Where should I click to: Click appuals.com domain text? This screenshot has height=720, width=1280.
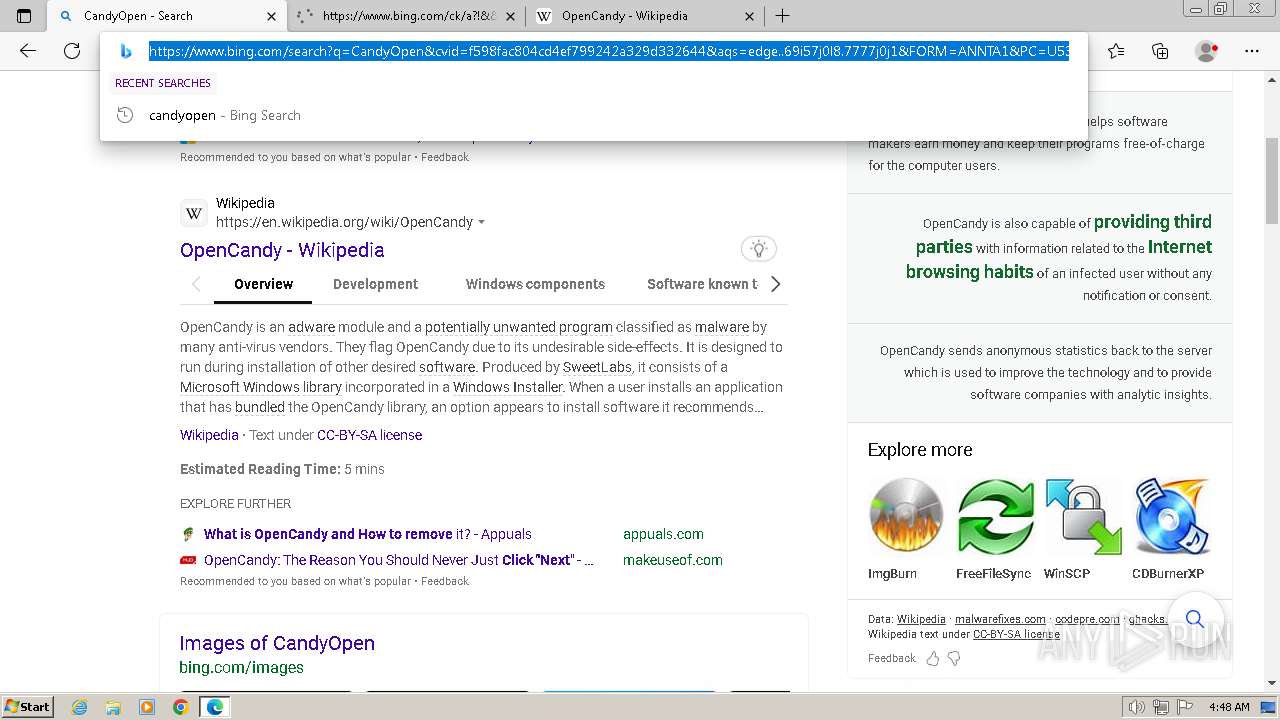pos(663,534)
